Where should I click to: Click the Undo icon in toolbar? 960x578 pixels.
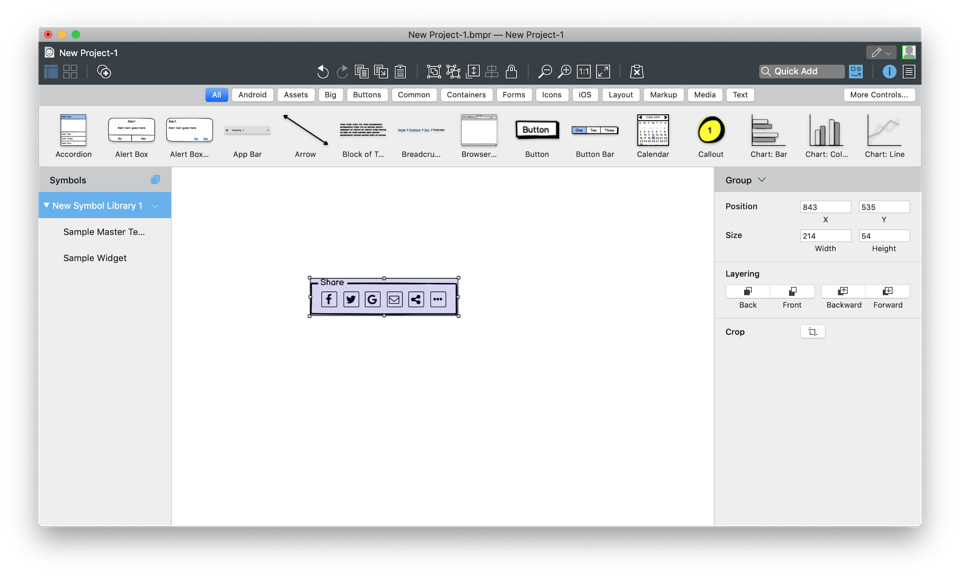click(x=322, y=72)
